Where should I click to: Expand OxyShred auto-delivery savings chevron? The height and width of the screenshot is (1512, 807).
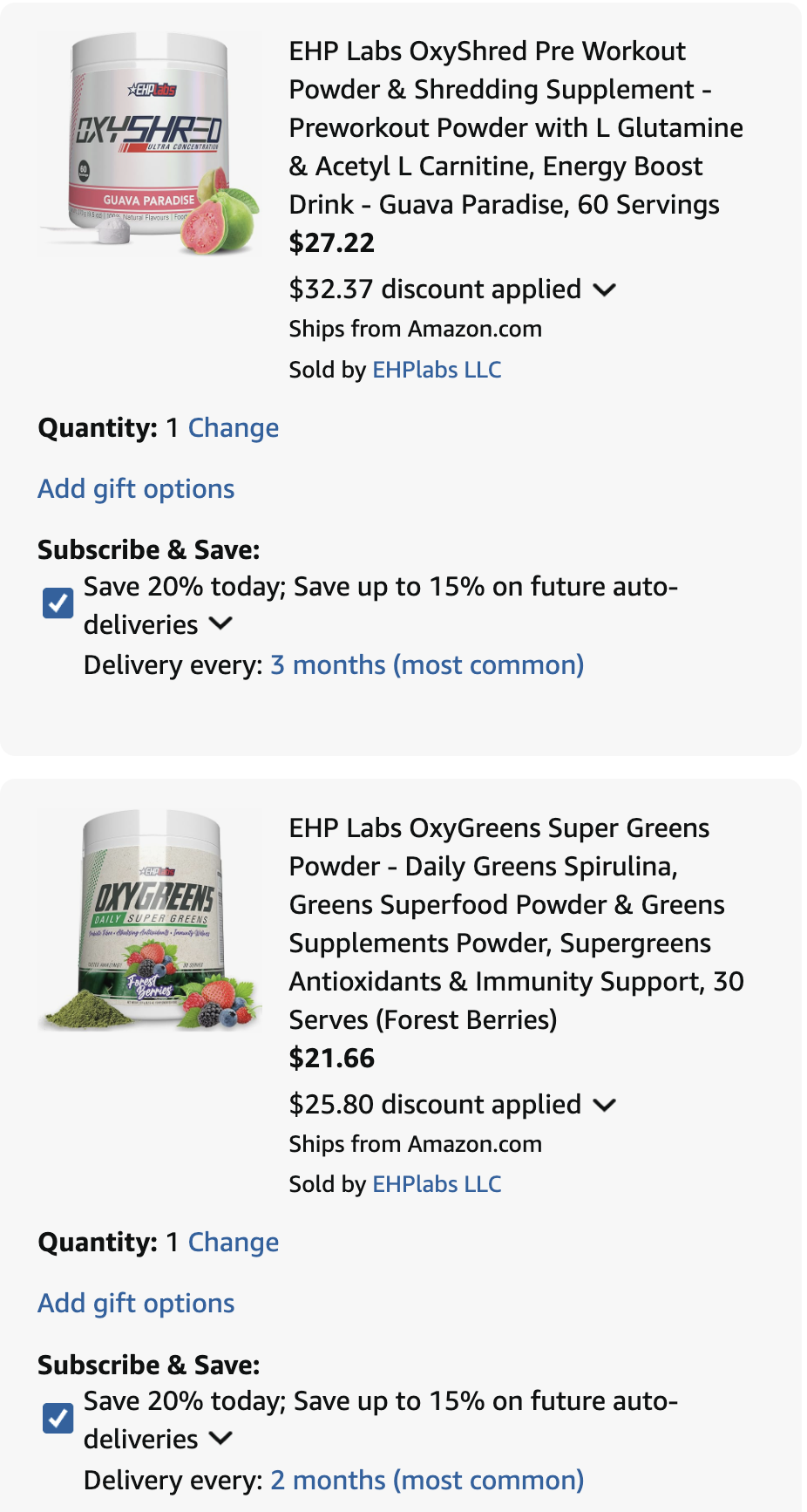click(221, 623)
